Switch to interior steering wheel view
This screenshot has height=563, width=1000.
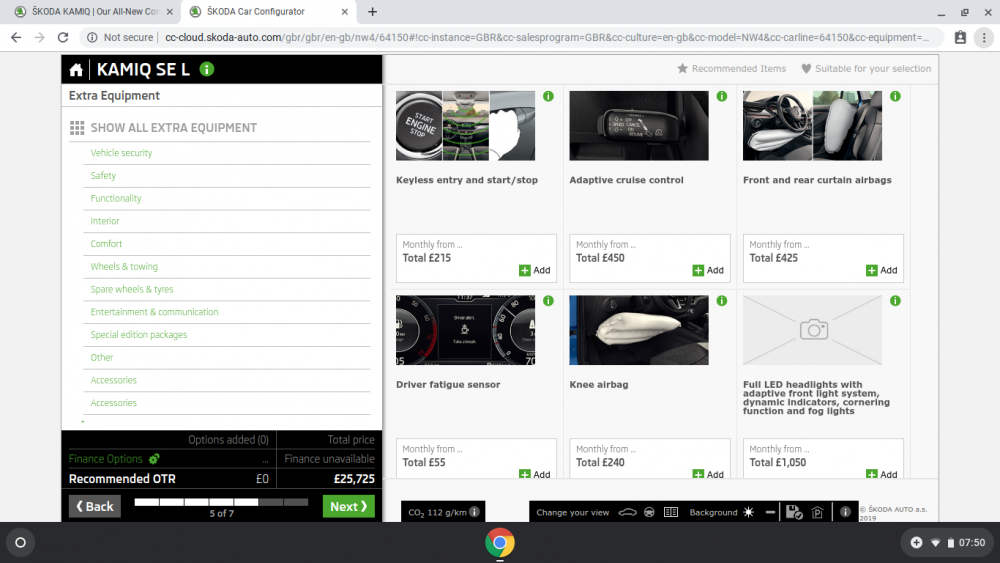click(x=649, y=512)
